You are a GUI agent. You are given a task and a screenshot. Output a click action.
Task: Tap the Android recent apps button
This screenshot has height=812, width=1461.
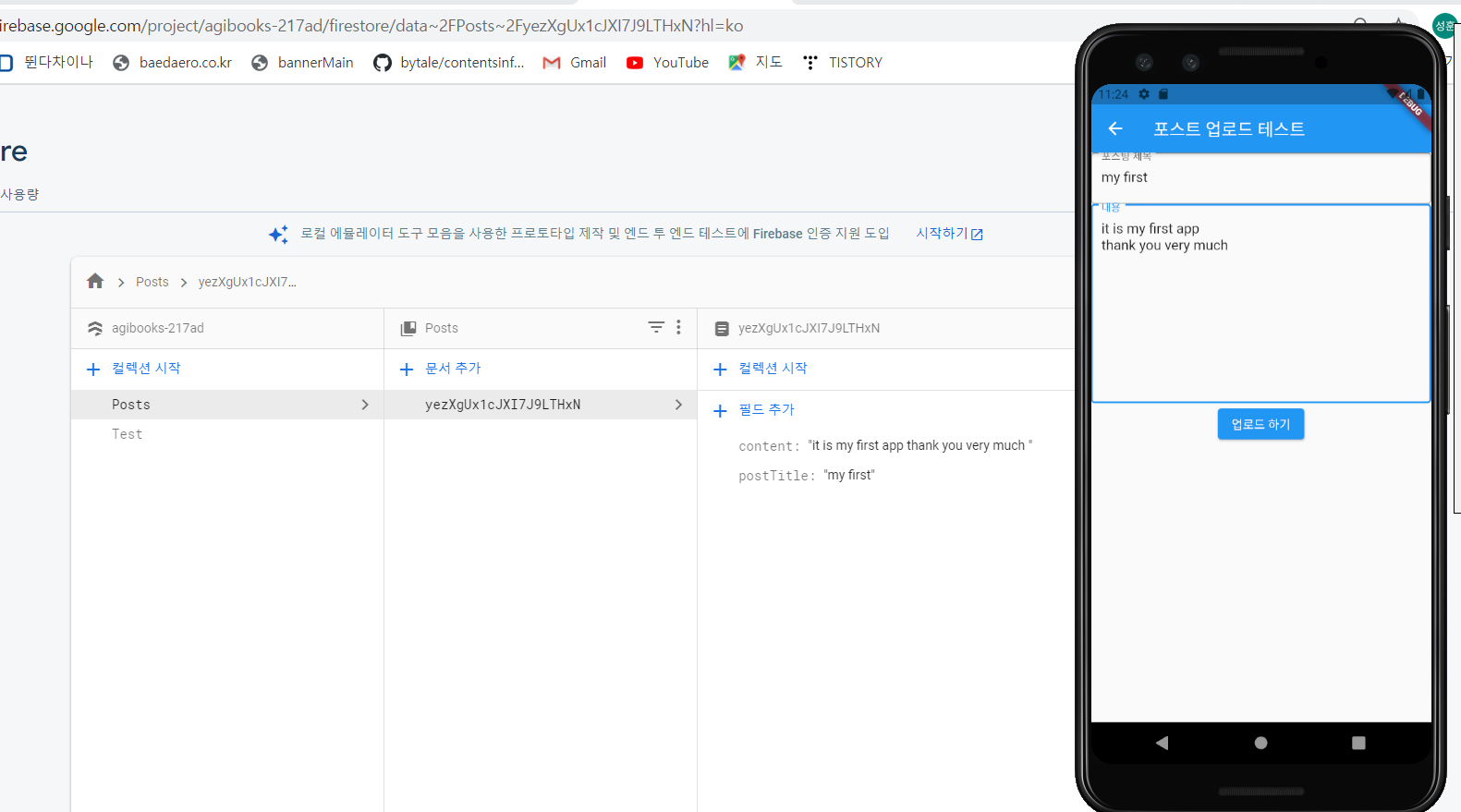(1358, 743)
